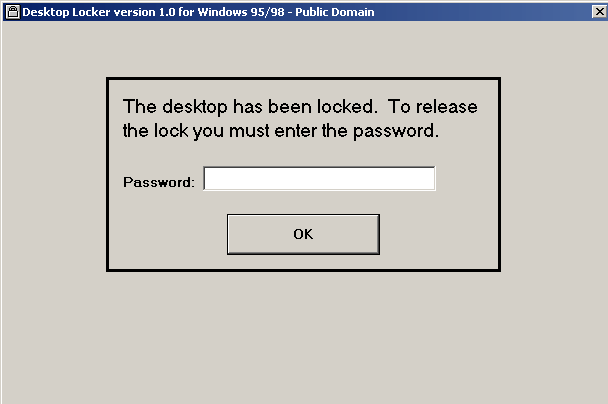Viewport: 608px width, 404px height.
Task: Click the padlock icon in title bar
Action: [13, 12]
